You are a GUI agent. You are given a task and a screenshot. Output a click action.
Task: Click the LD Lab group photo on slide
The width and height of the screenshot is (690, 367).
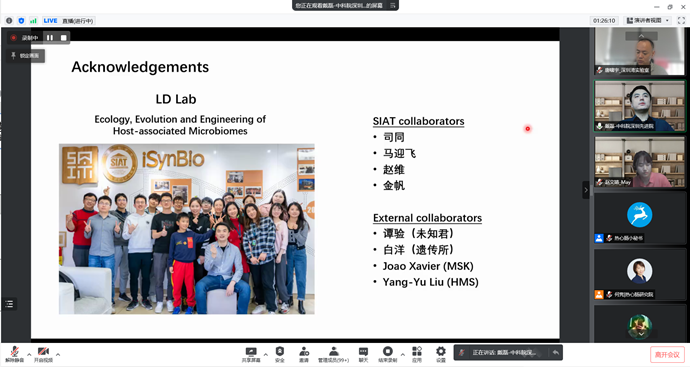point(187,229)
